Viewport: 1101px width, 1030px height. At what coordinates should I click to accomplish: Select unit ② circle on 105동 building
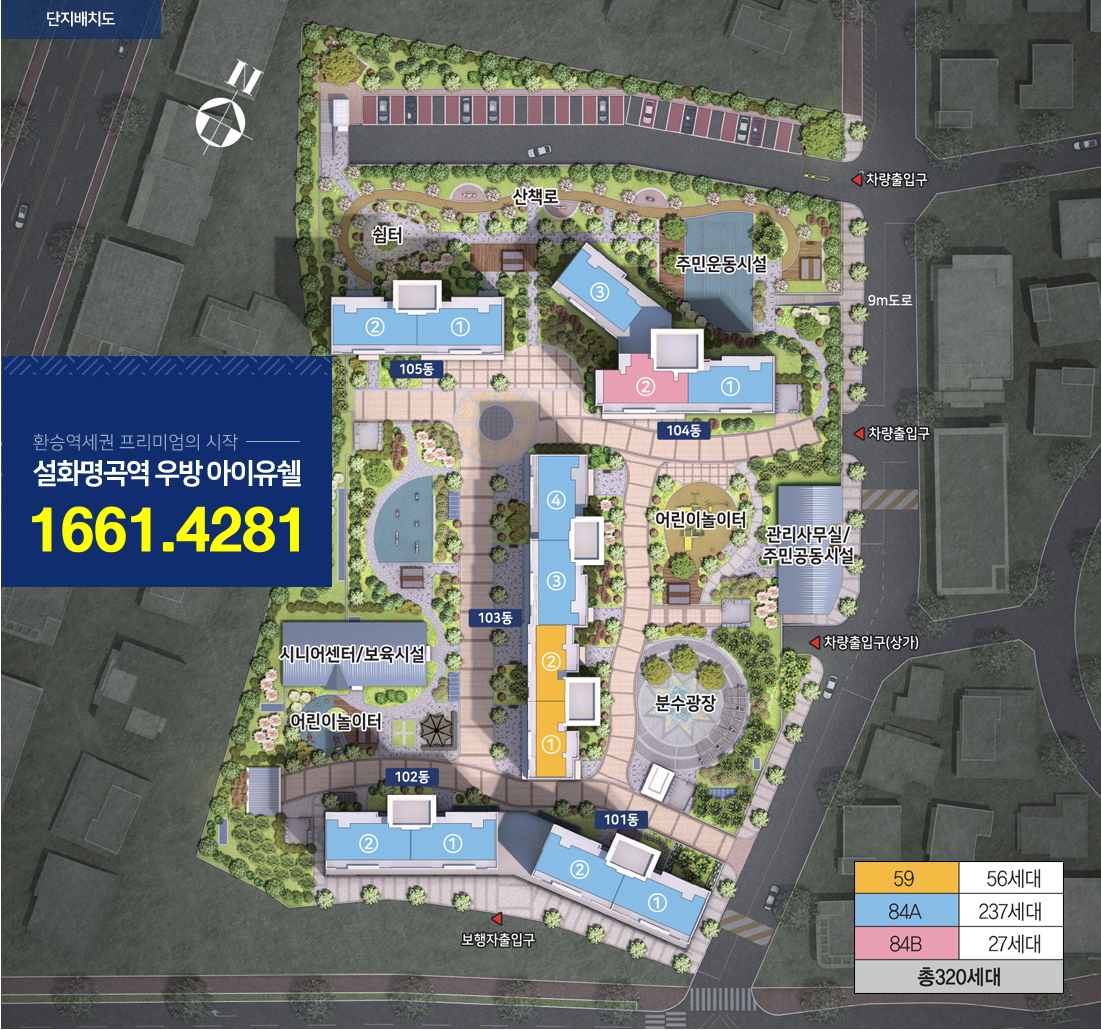click(x=375, y=326)
